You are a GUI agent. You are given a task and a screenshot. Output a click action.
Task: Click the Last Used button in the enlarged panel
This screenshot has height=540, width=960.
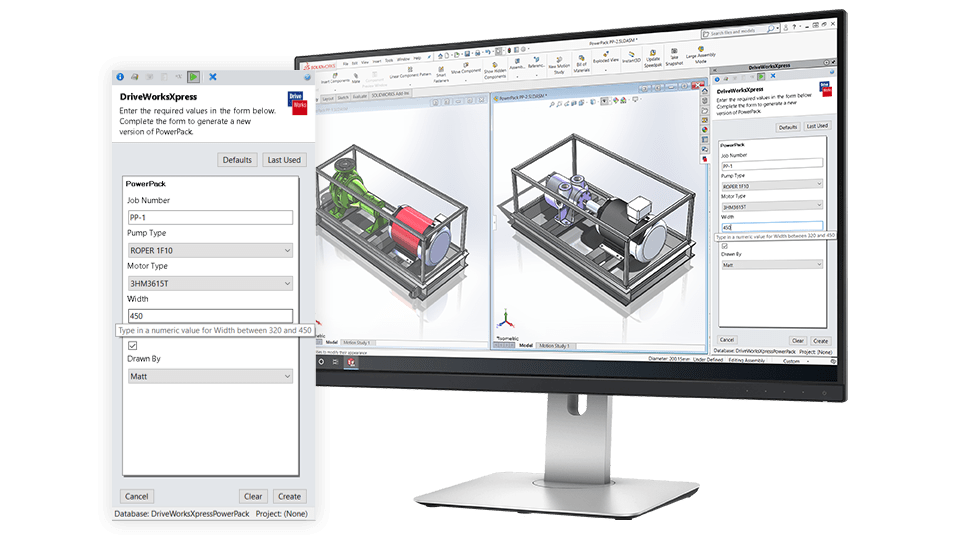(284, 160)
